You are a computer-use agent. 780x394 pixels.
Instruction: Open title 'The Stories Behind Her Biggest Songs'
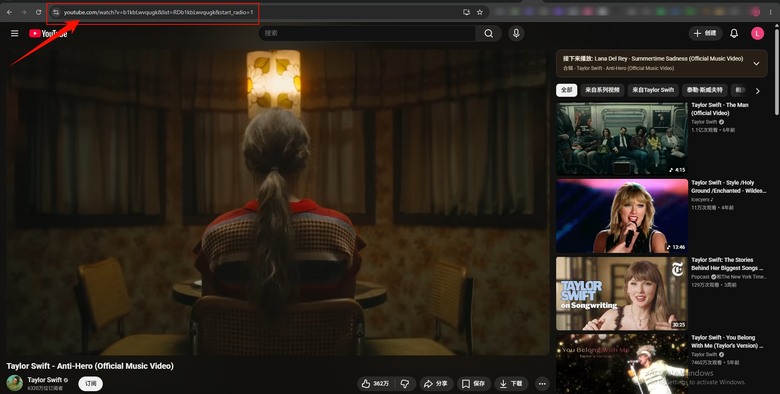(727, 264)
